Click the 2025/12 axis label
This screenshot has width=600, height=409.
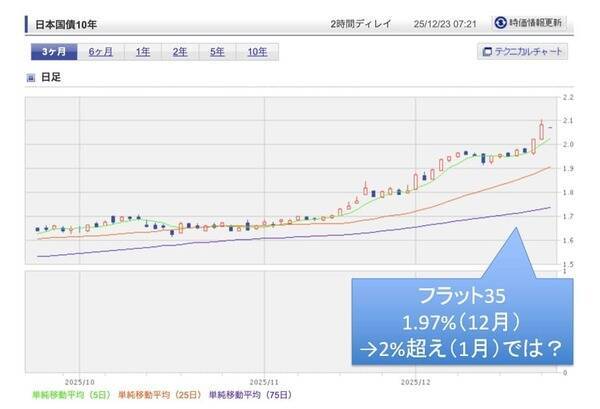tap(416, 382)
